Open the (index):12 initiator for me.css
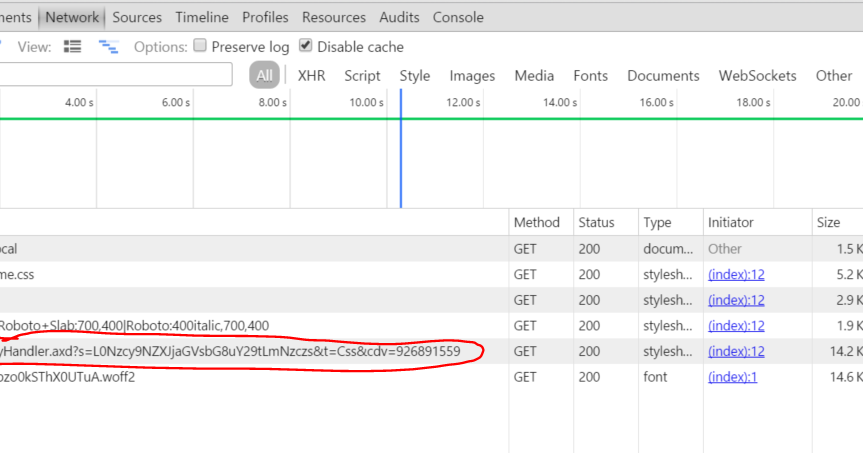 tap(736, 274)
